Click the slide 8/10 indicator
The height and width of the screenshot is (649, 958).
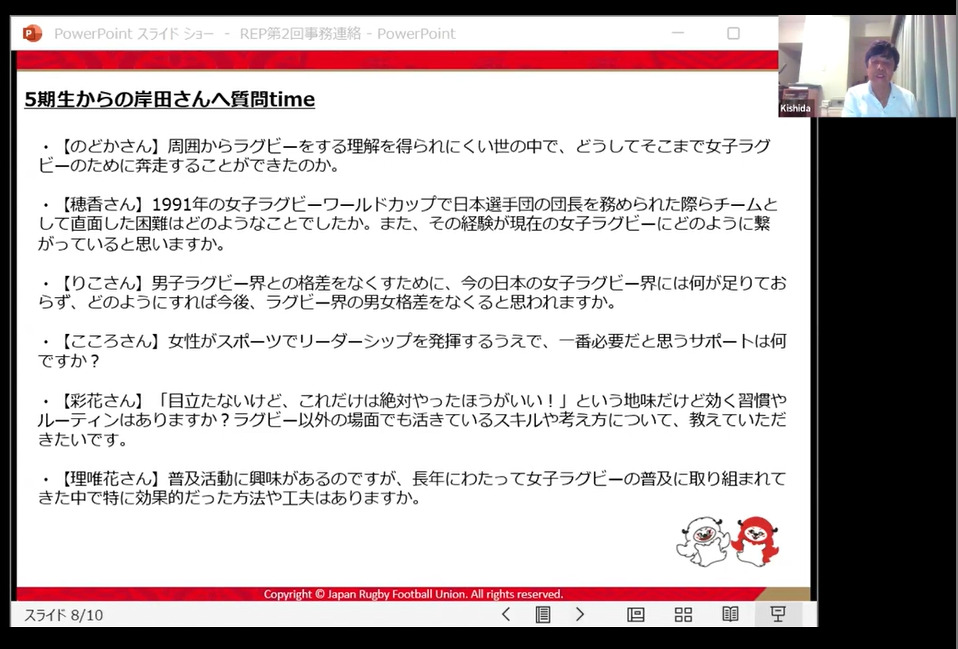(63, 615)
